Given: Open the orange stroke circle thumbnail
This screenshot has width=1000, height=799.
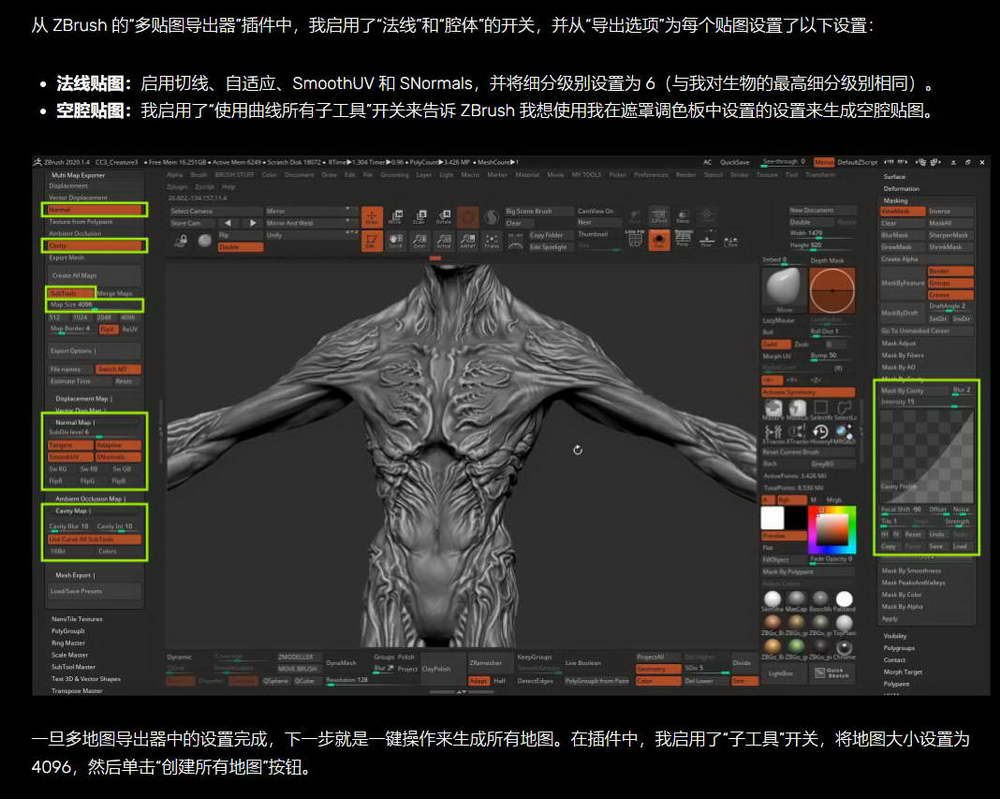Looking at the screenshot, I should (x=832, y=290).
